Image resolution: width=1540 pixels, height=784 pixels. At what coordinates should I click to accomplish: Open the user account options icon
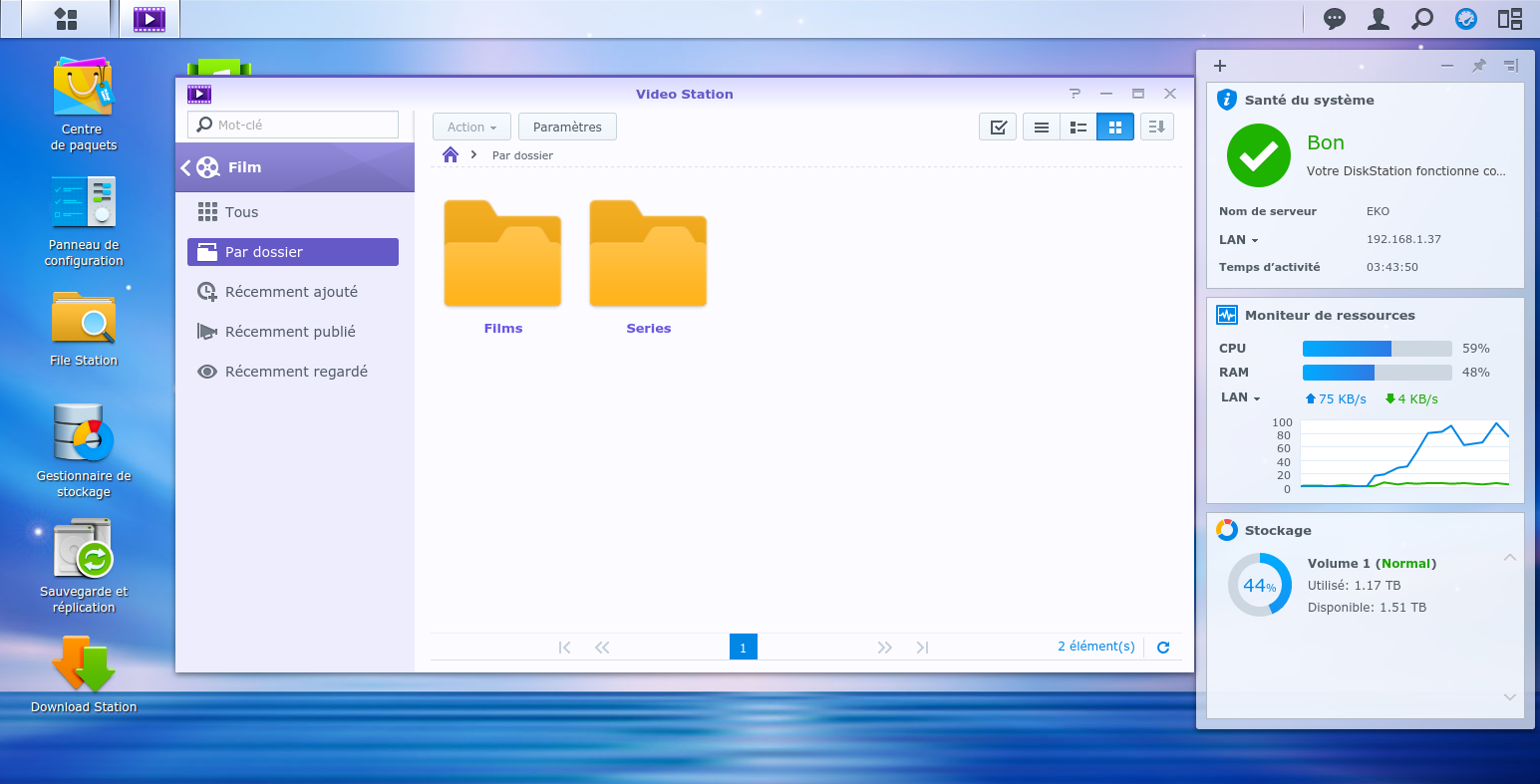coord(1379,19)
